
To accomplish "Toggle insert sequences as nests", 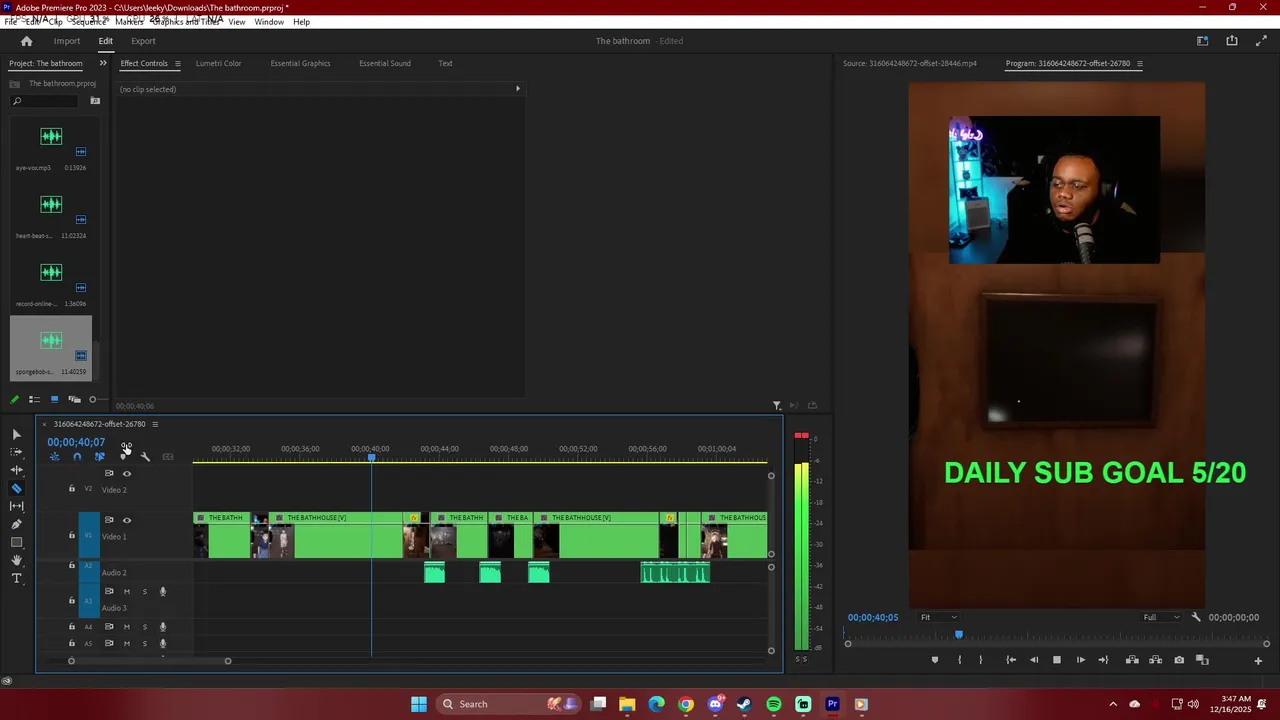I will coord(54,457).
